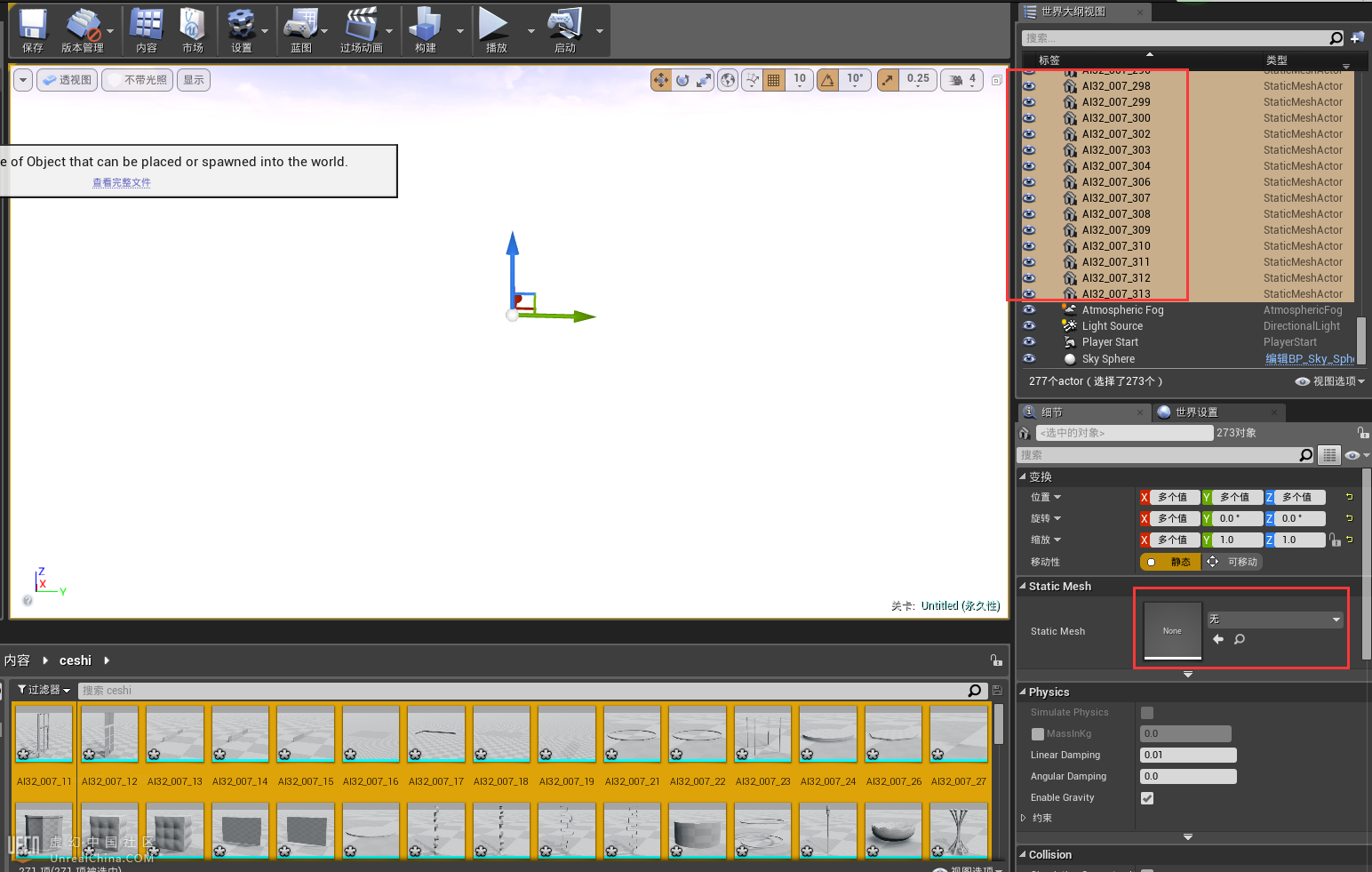Image resolution: width=1372 pixels, height=872 pixels.
Task: Open the full documentation link (查看完整文件)
Action: (122, 182)
